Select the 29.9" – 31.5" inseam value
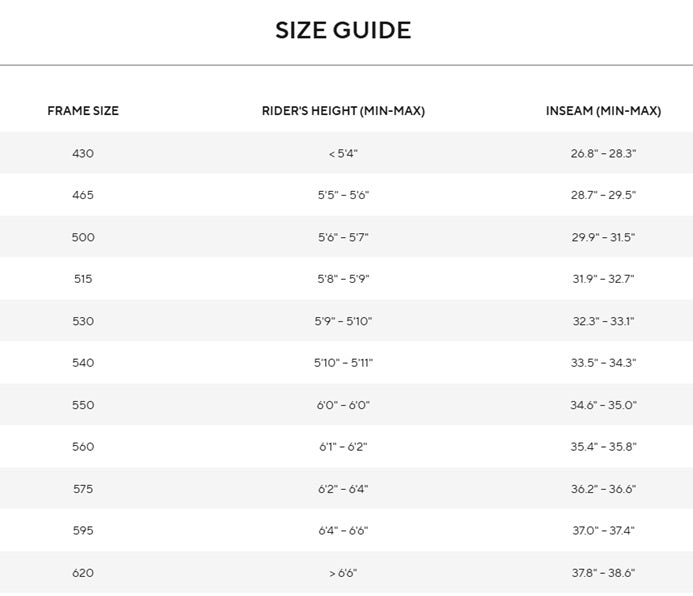The height and width of the screenshot is (596, 693). [603, 237]
